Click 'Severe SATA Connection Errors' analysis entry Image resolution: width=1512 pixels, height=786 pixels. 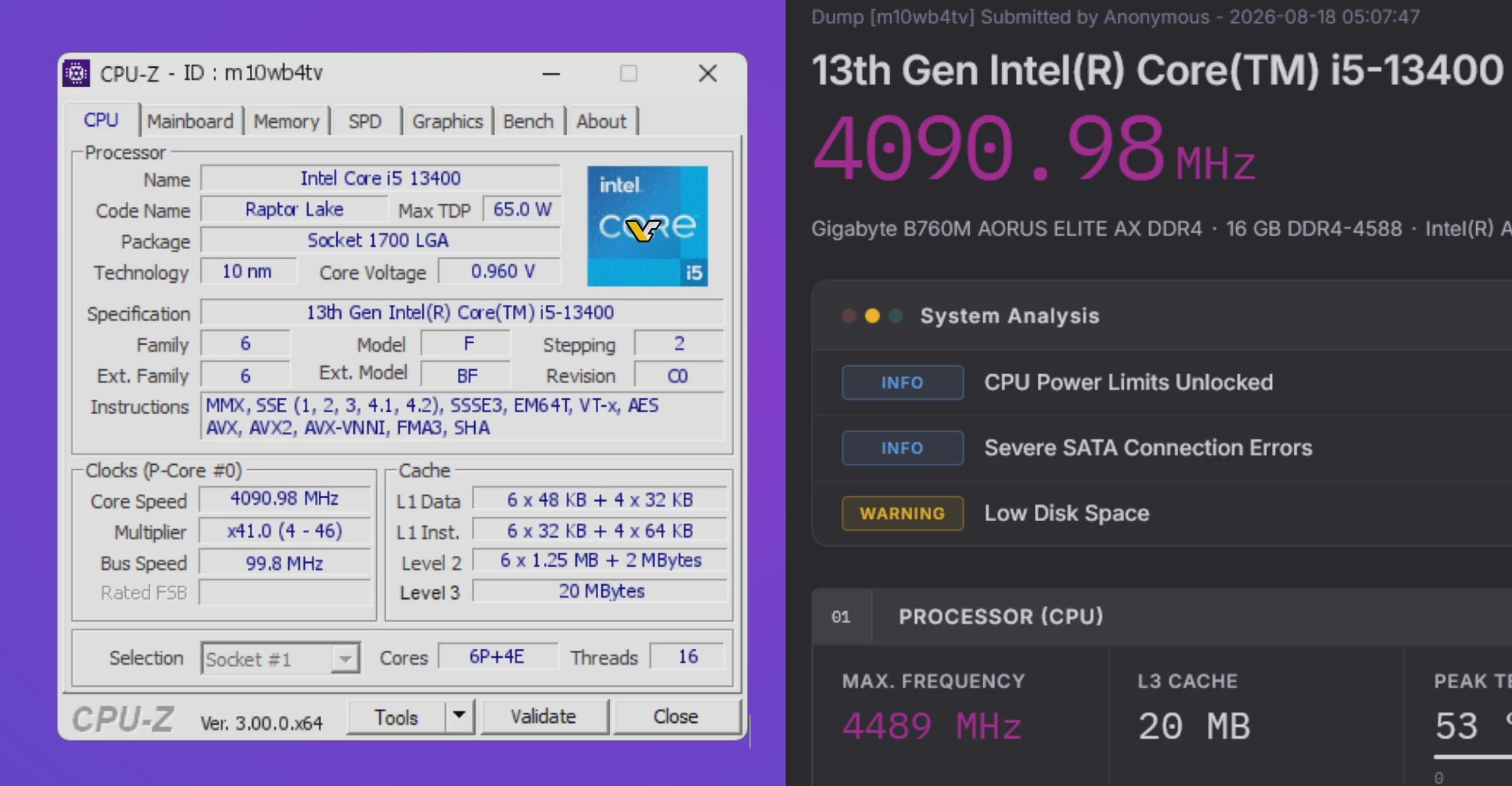pos(1148,448)
